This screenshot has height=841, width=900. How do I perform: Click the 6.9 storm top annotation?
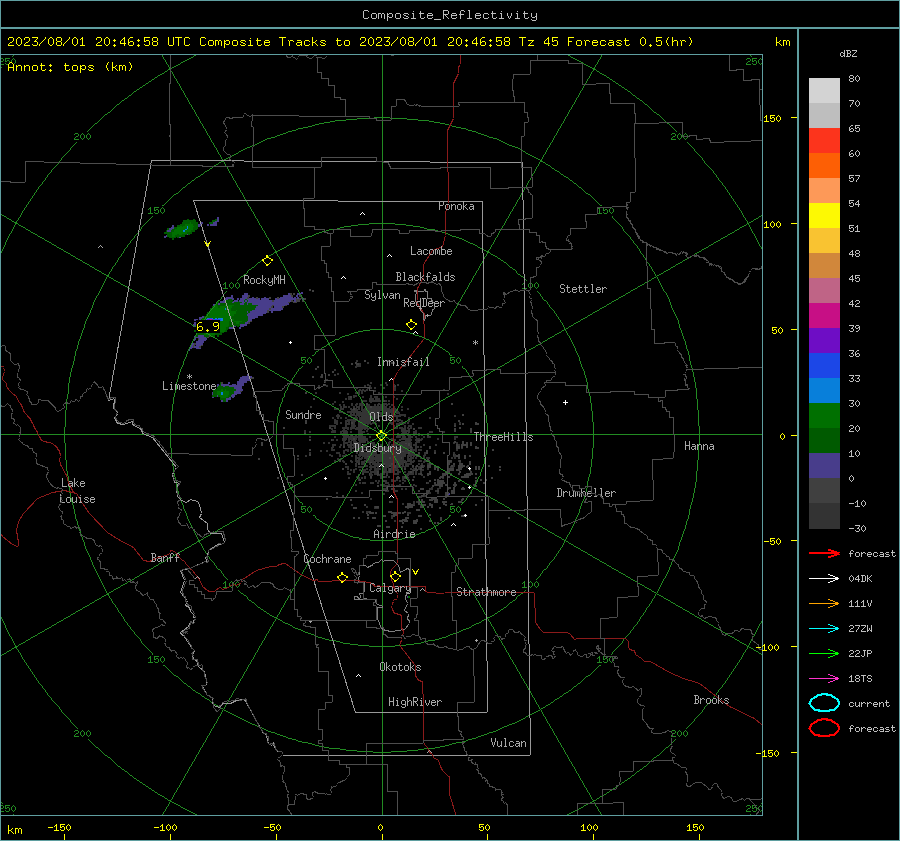[x=208, y=327]
